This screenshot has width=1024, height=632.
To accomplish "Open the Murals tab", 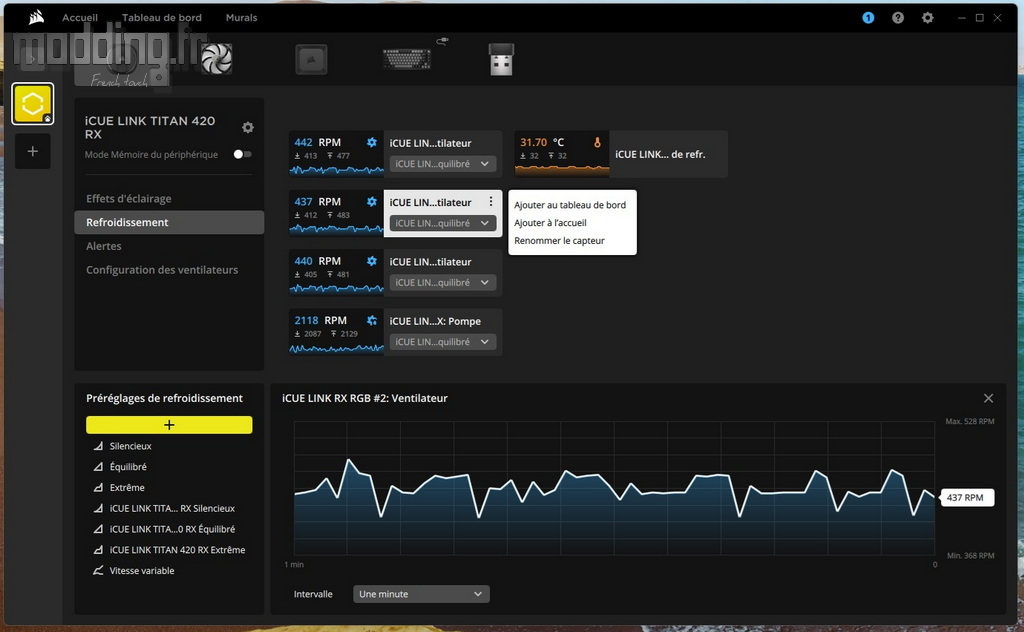I will pyautogui.click(x=242, y=18).
